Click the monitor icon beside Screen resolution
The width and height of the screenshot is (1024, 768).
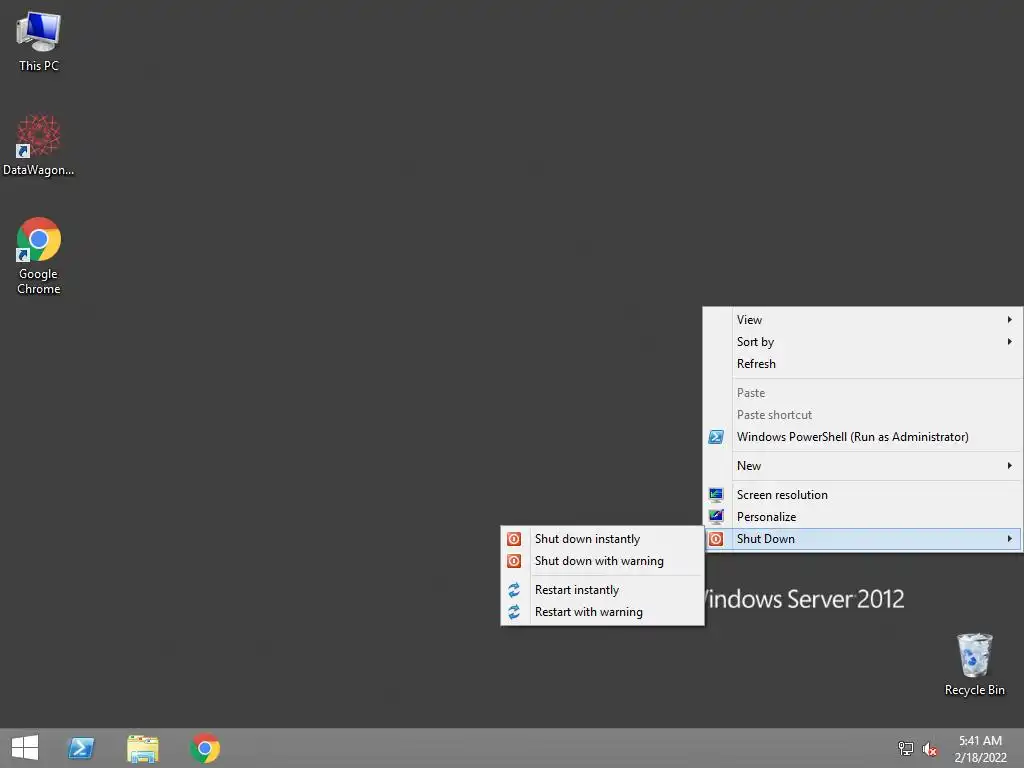tap(716, 495)
